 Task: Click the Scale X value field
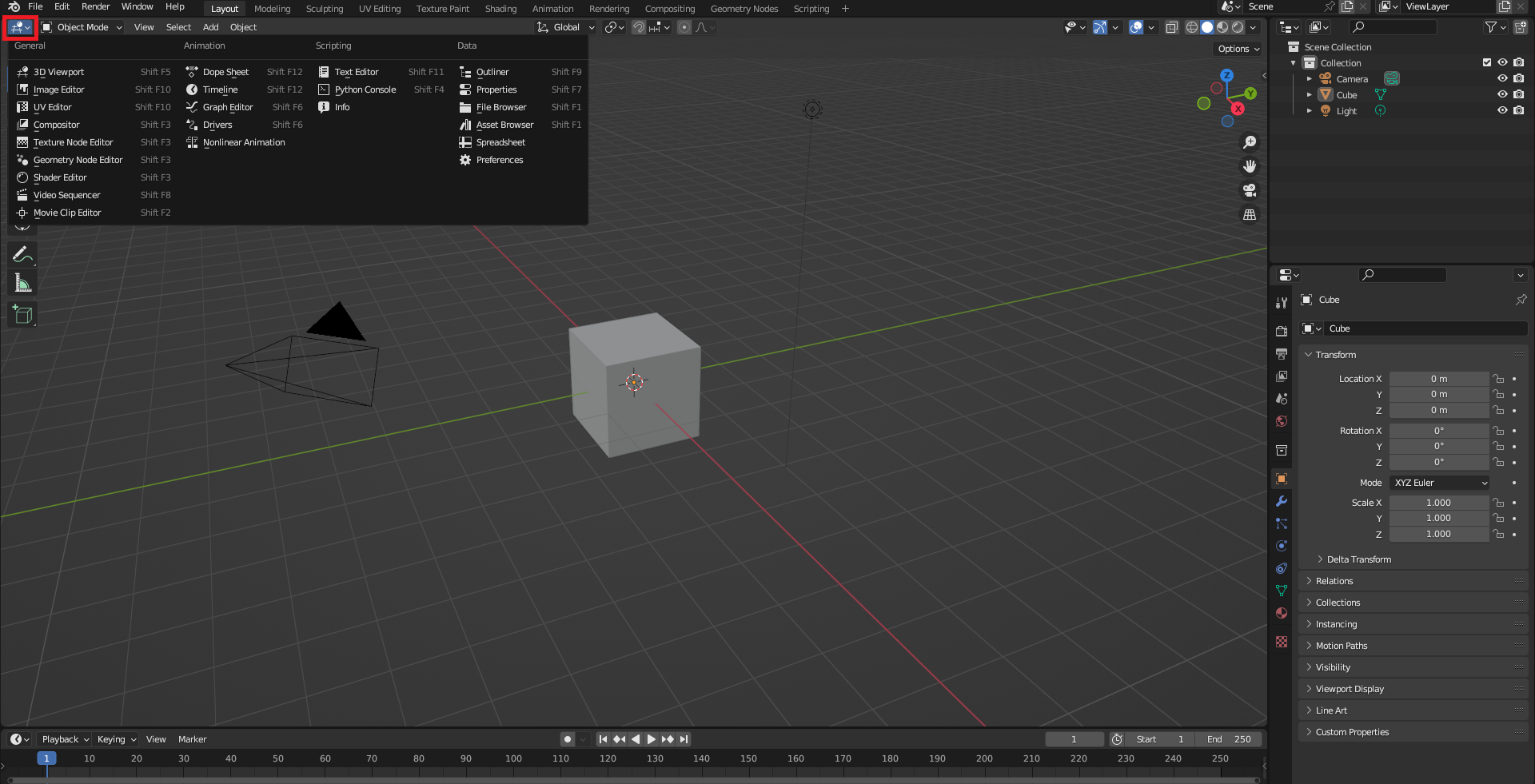pyautogui.click(x=1439, y=503)
